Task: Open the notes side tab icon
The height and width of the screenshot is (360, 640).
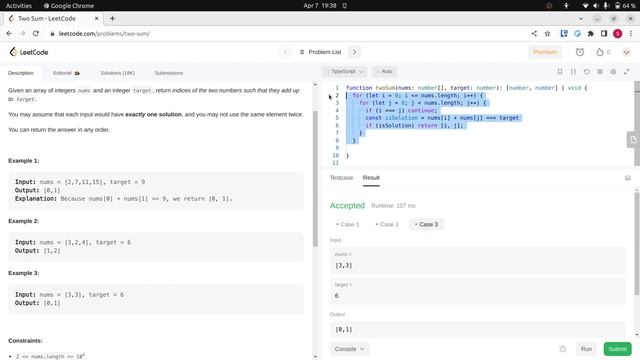Action: [633, 140]
